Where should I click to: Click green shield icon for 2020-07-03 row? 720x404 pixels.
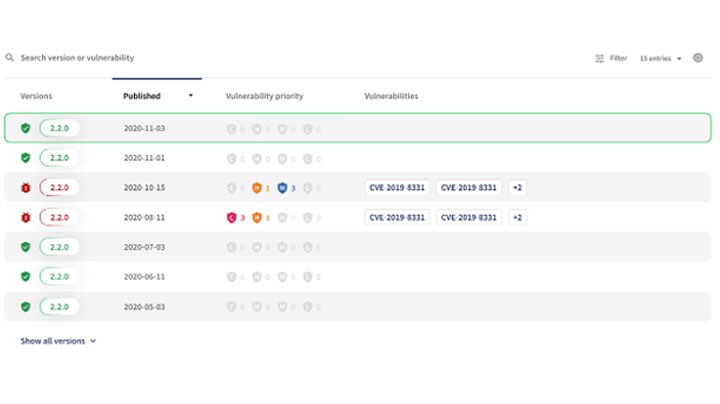tap(26, 247)
